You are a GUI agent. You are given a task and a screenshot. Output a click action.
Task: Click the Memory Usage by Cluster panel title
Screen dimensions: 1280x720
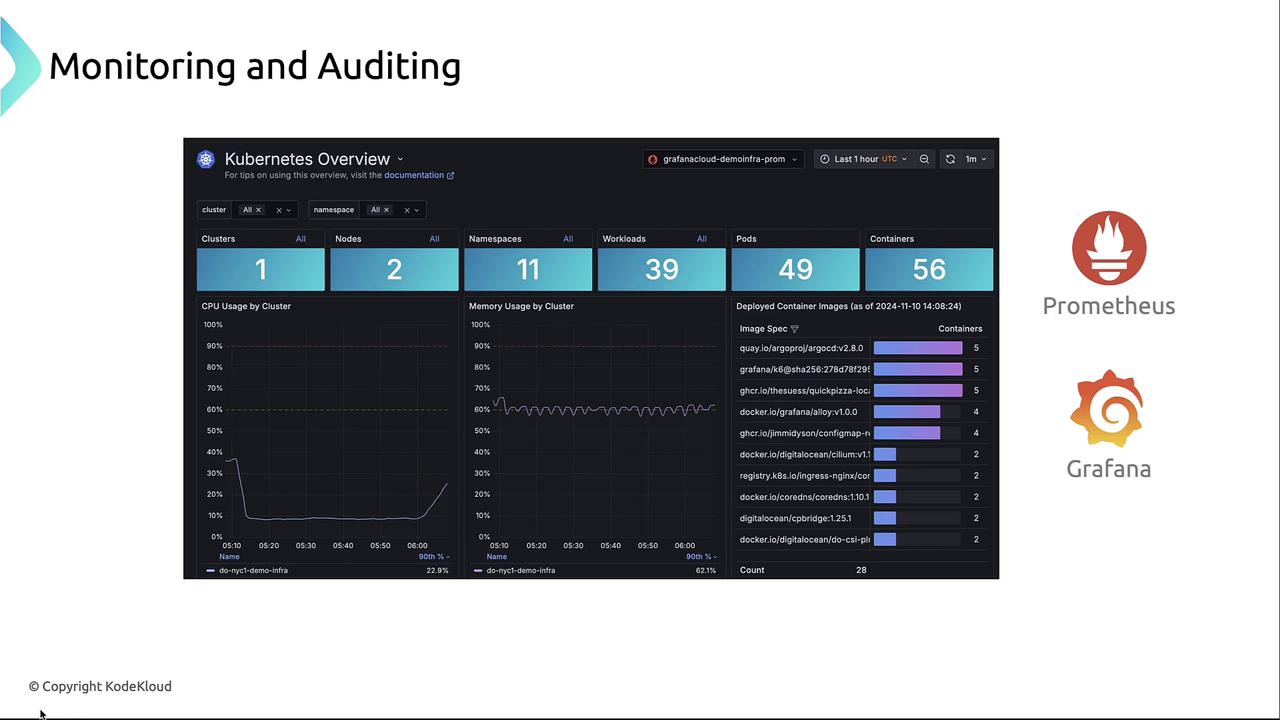click(x=521, y=306)
